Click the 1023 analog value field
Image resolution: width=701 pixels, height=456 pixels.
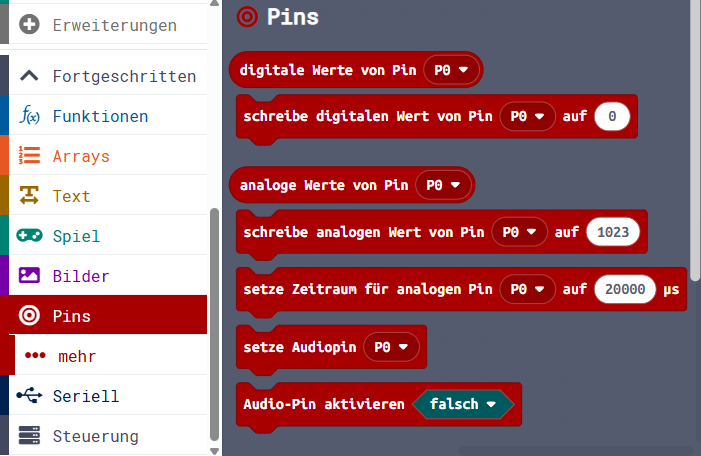click(x=613, y=232)
